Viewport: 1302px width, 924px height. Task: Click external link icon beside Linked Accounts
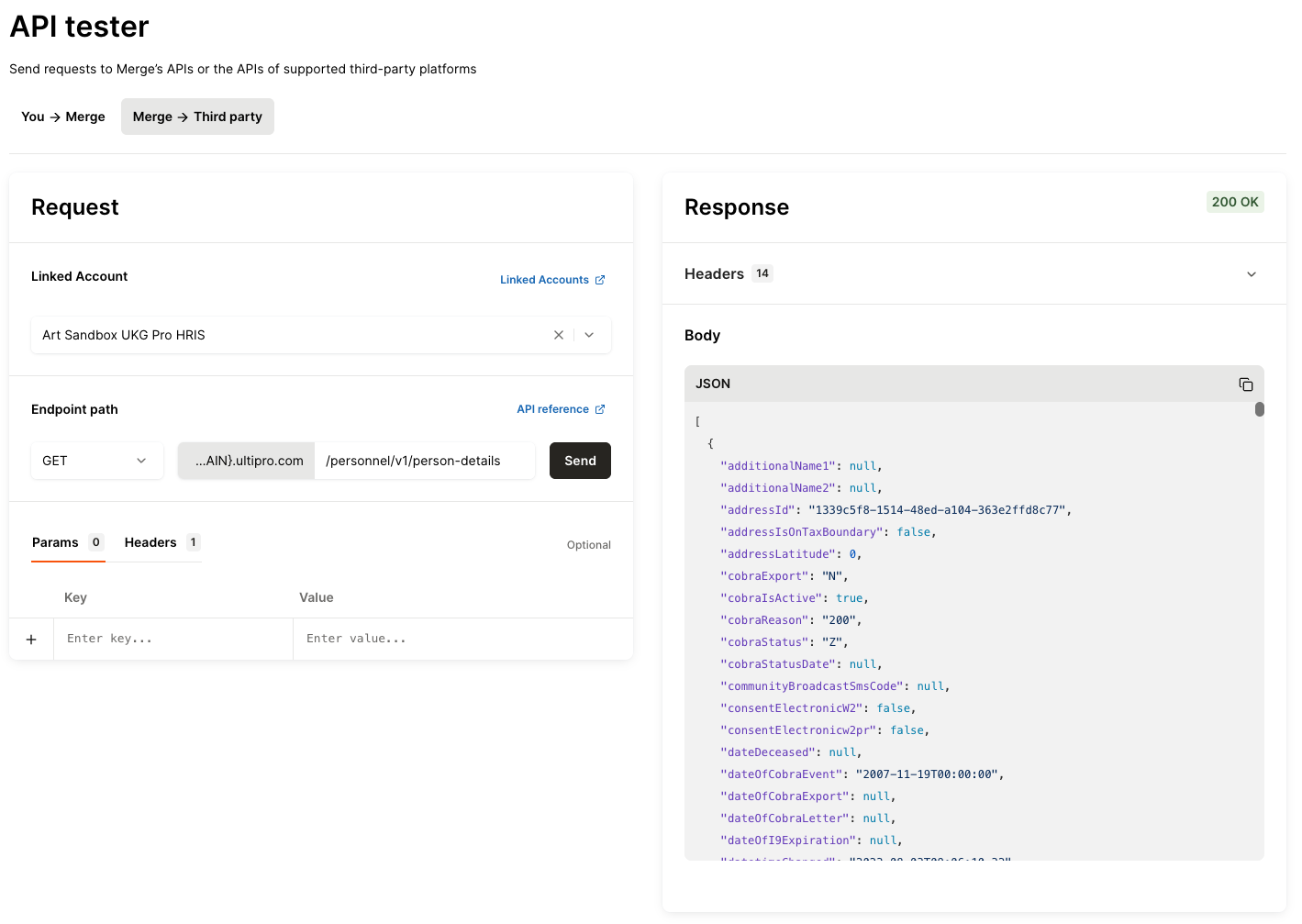coord(600,280)
